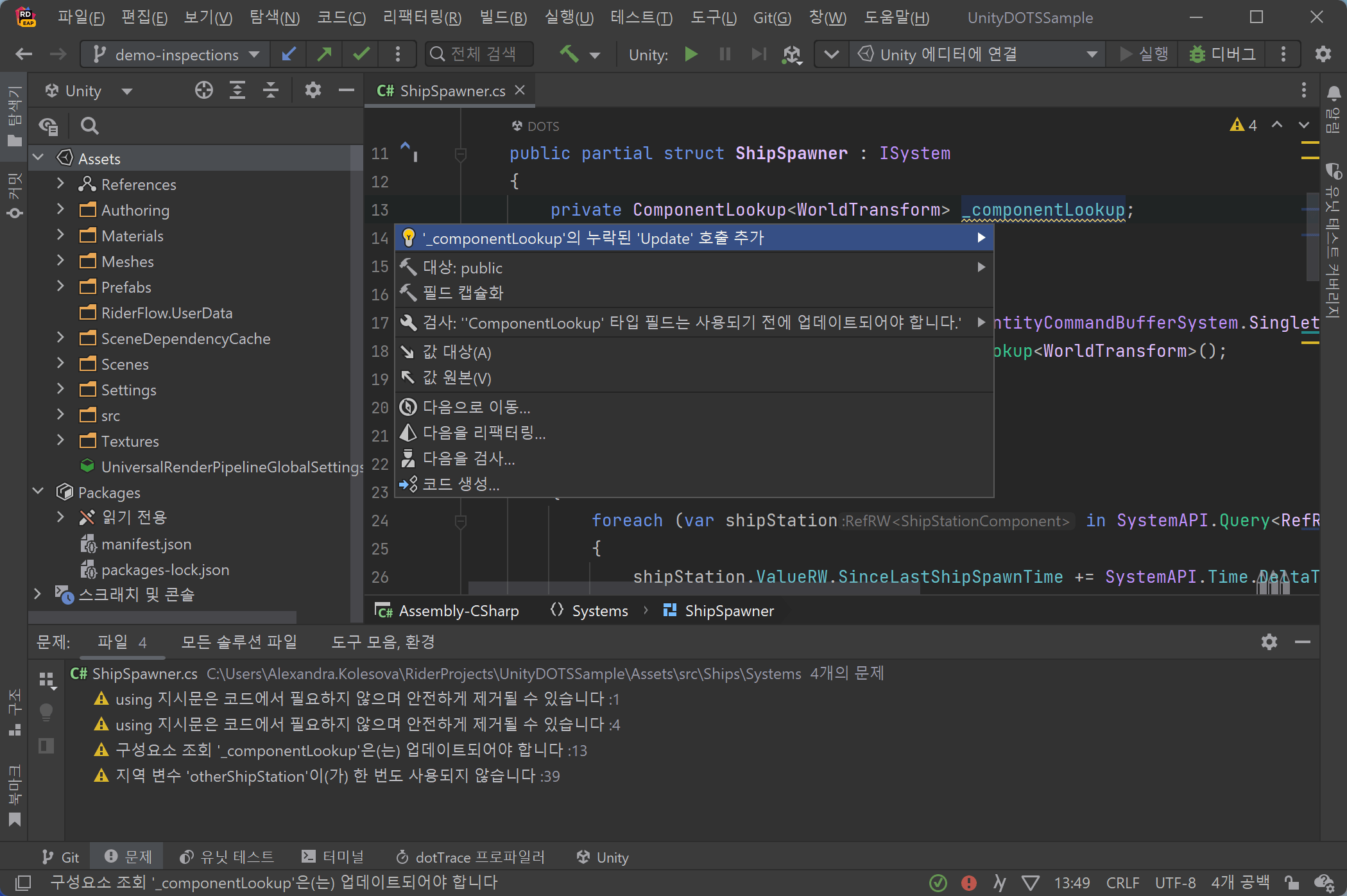
Task: Toggle quick-fix bulb in problems panel
Action: (x=46, y=712)
